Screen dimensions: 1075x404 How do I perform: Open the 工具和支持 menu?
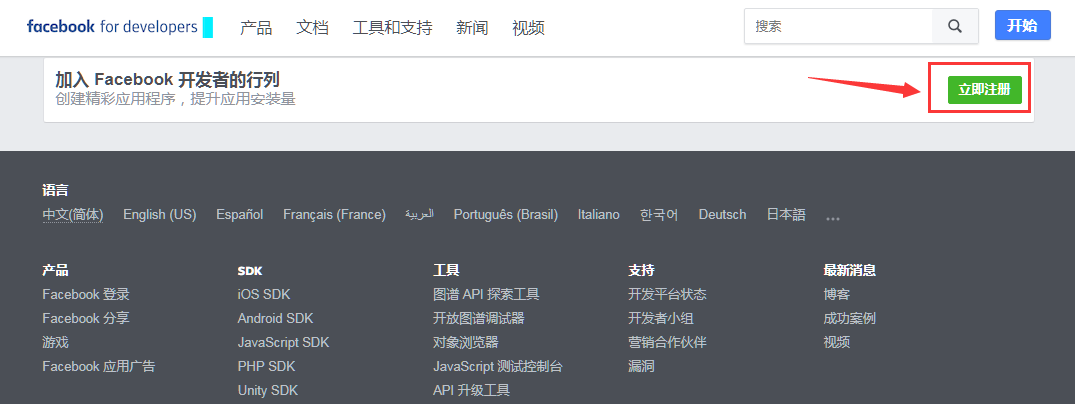click(x=392, y=27)
